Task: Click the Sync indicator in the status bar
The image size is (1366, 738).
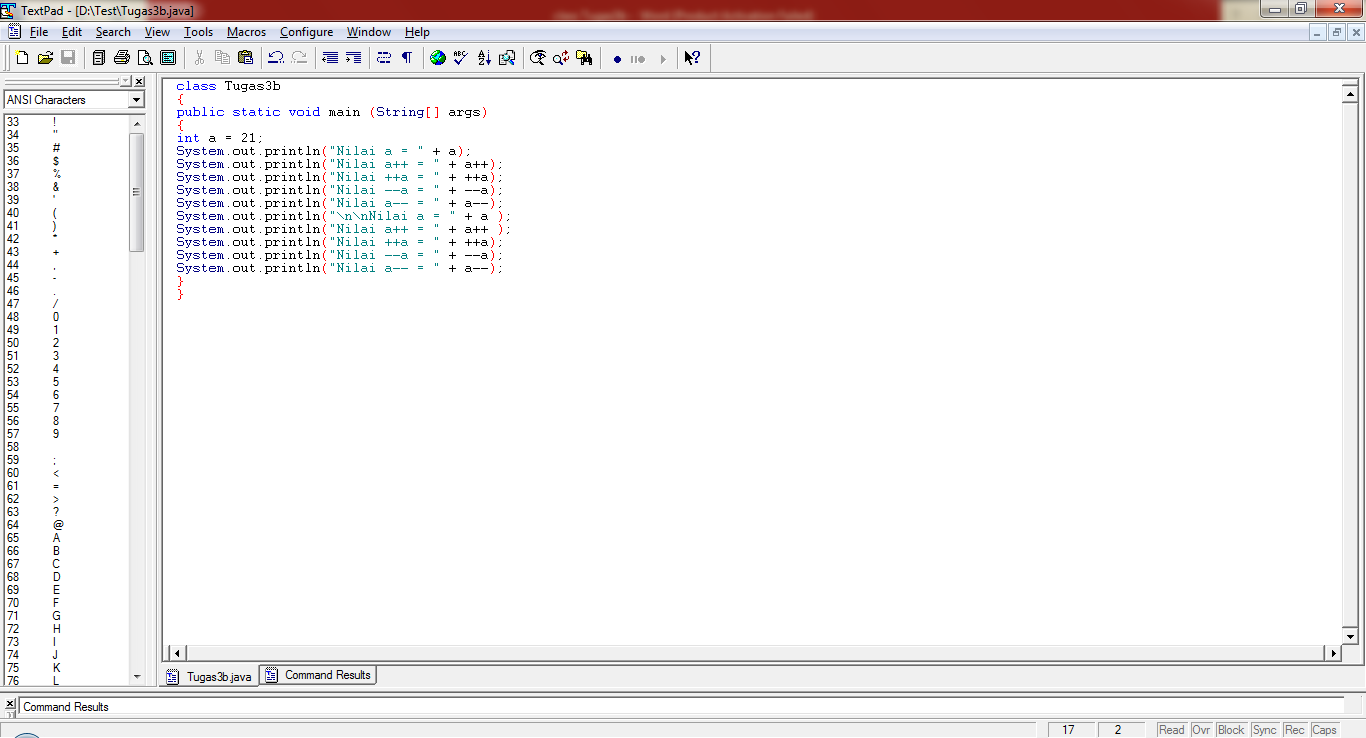Action: click(x=1265, y=730)
